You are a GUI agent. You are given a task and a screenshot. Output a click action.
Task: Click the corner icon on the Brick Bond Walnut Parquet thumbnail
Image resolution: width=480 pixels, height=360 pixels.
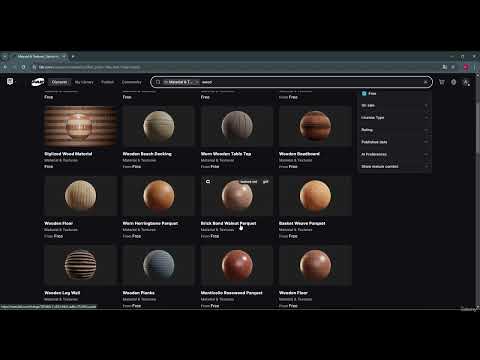click(208, 182)
